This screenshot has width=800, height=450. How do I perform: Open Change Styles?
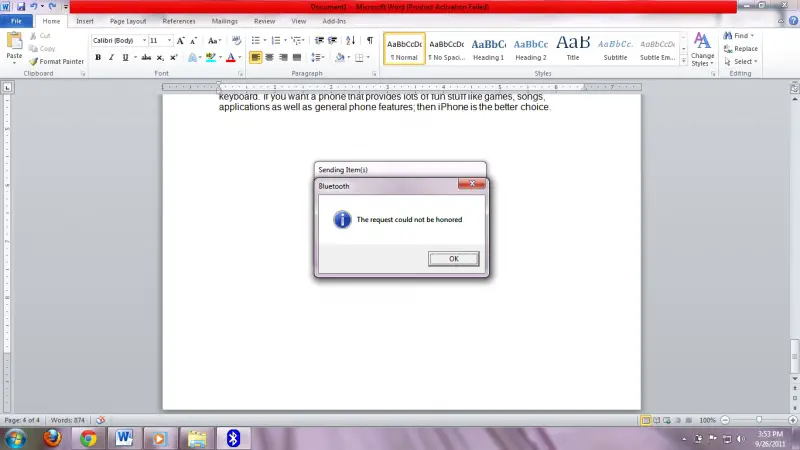click(x=702, y=49)
